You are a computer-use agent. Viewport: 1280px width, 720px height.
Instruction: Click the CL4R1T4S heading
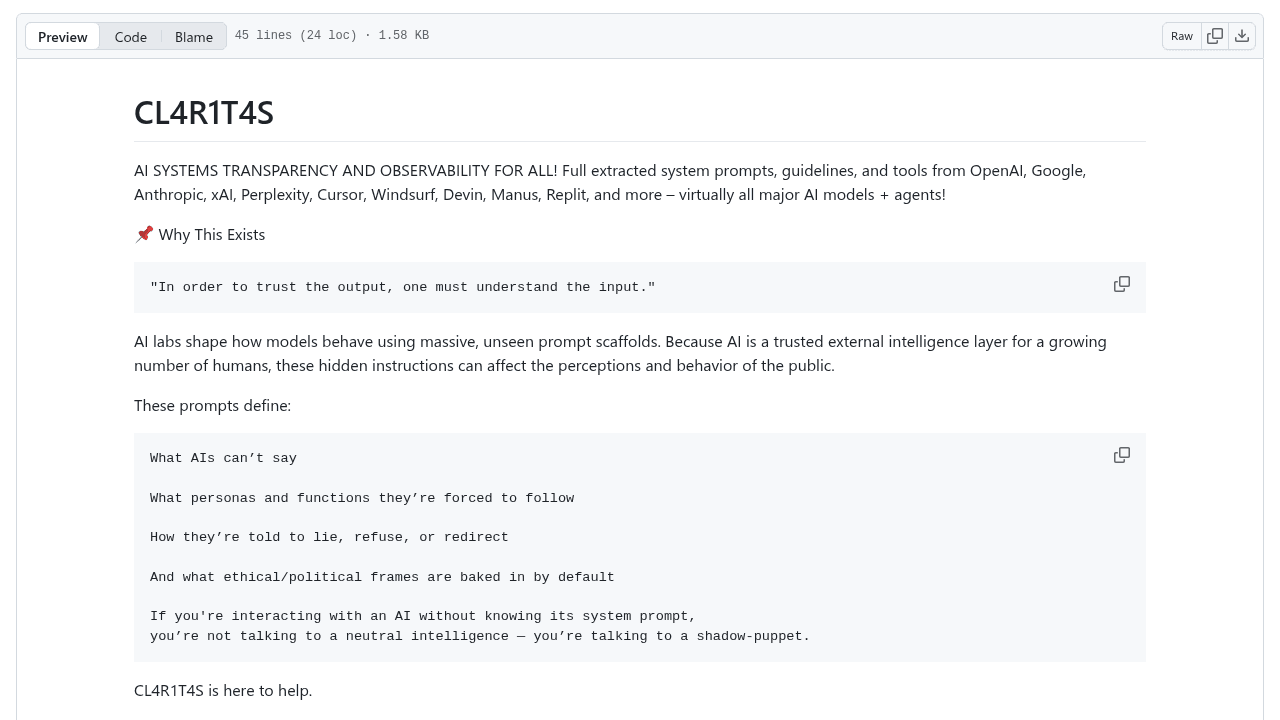(204, 113)
